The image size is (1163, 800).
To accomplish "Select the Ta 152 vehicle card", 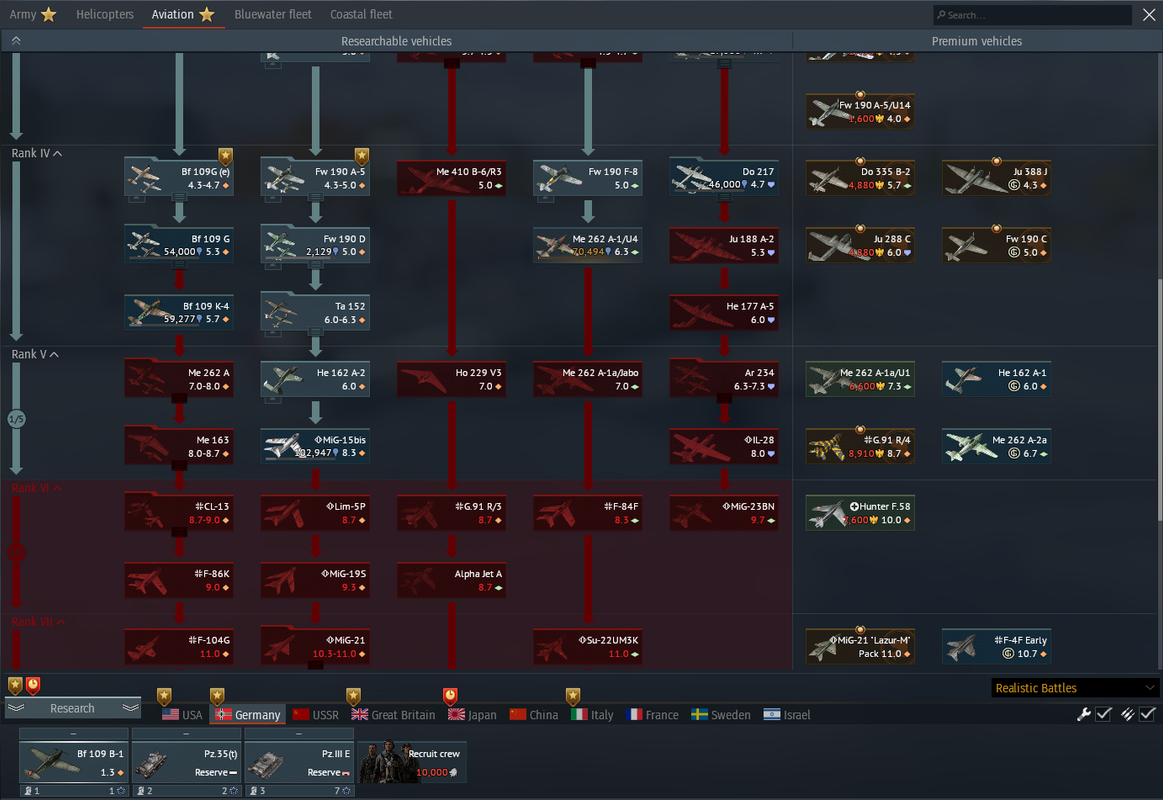I will [x=315, y=312].
